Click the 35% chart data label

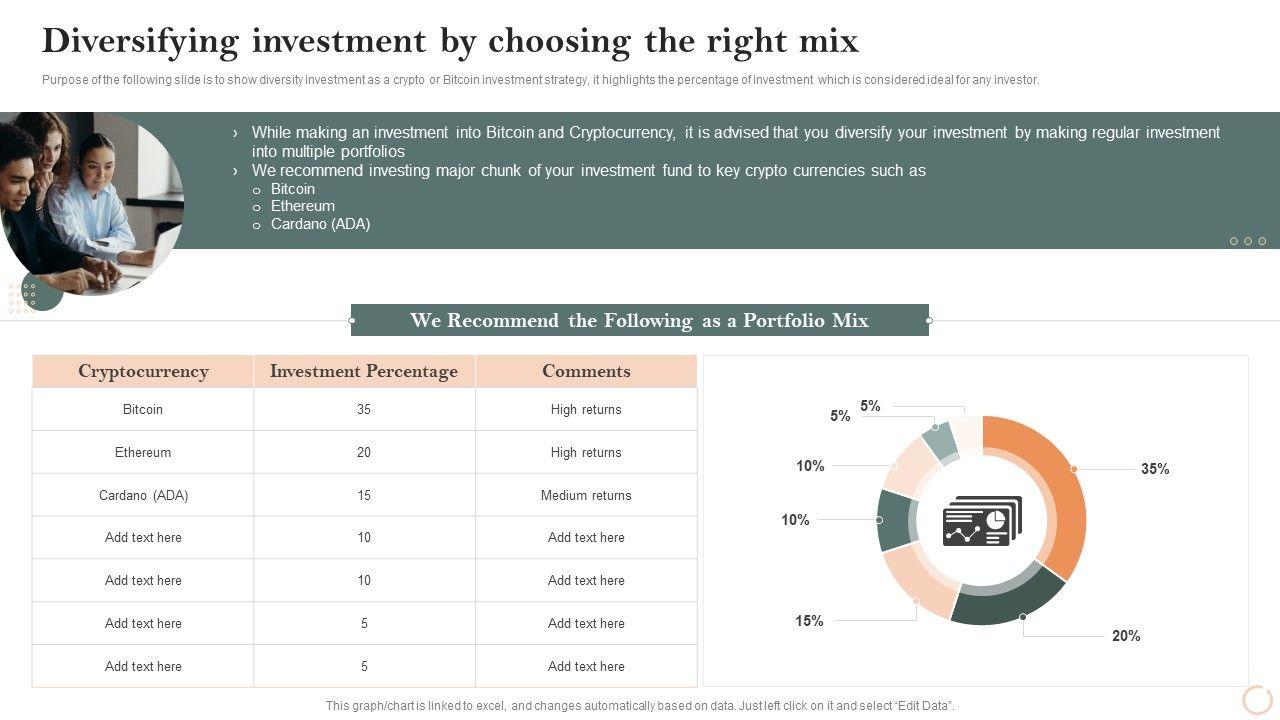click(x=1155, y=469)
